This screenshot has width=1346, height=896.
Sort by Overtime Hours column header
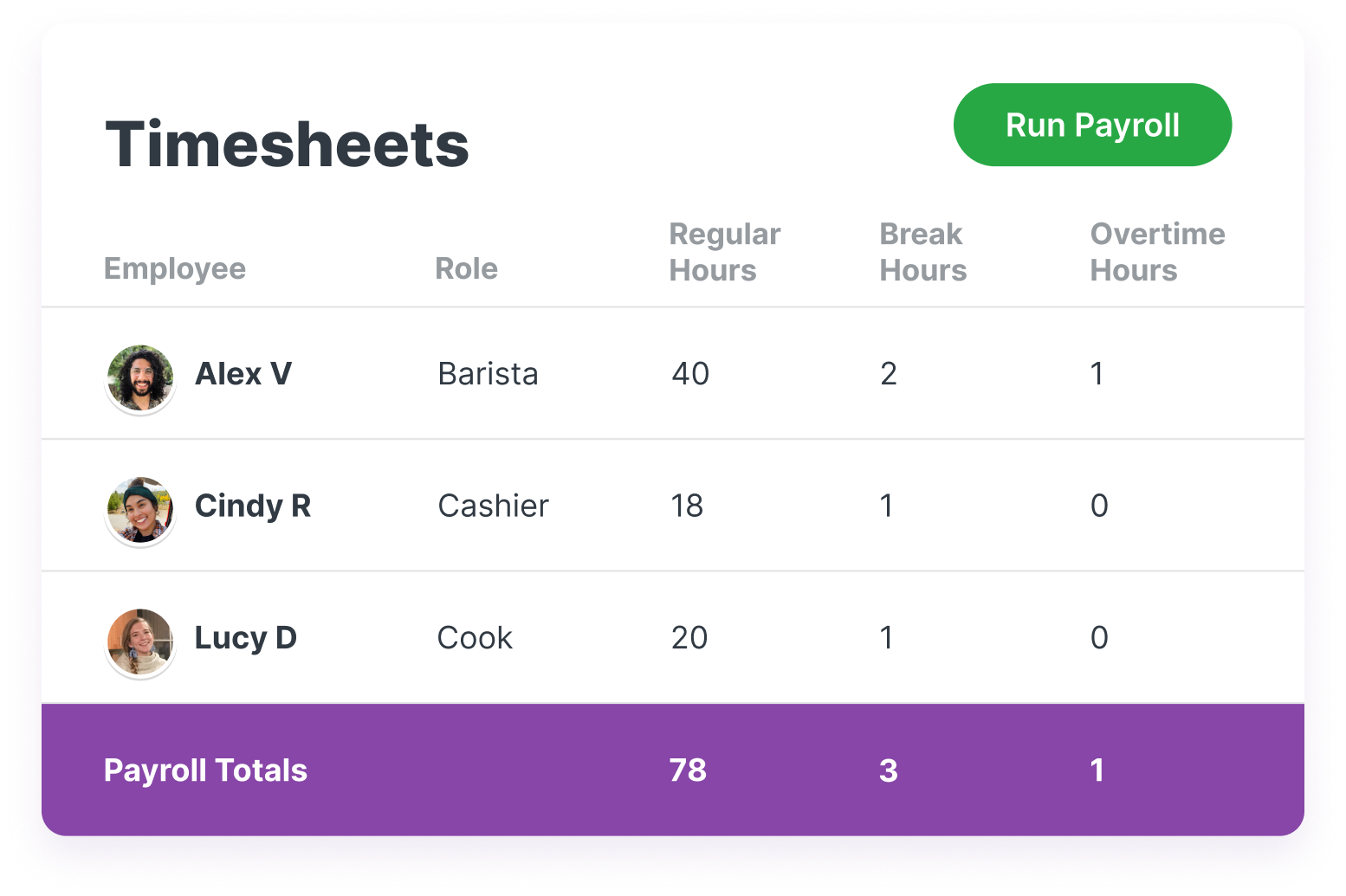[1157, 252]
